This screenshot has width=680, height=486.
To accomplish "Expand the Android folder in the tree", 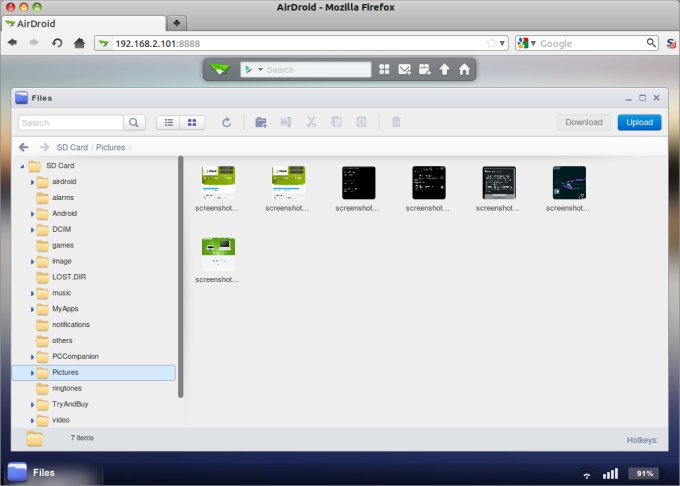I will (32, 214).
